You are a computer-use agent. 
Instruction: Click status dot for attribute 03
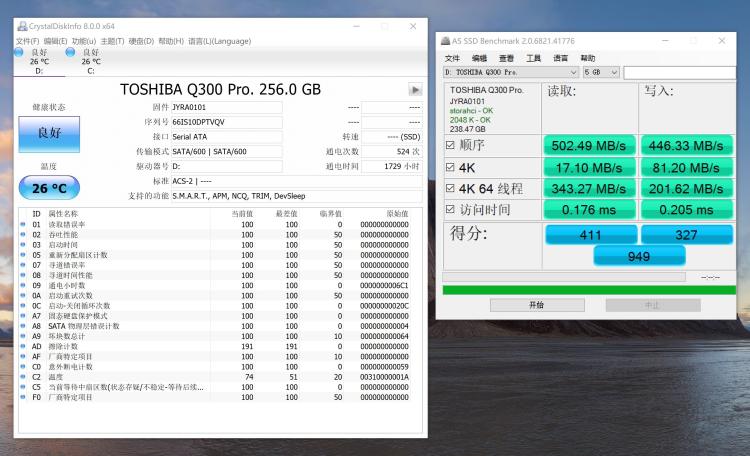click(x=23, y=245)
